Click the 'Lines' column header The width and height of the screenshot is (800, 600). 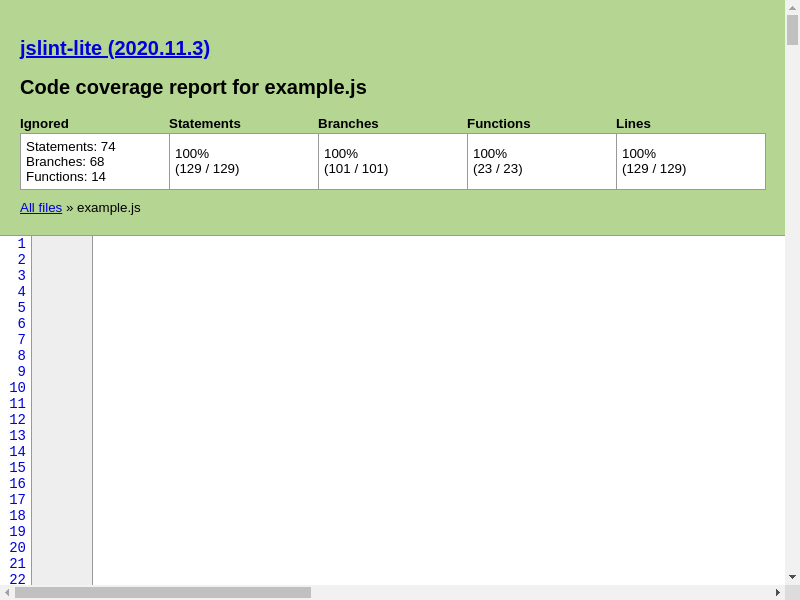(633, 123)
